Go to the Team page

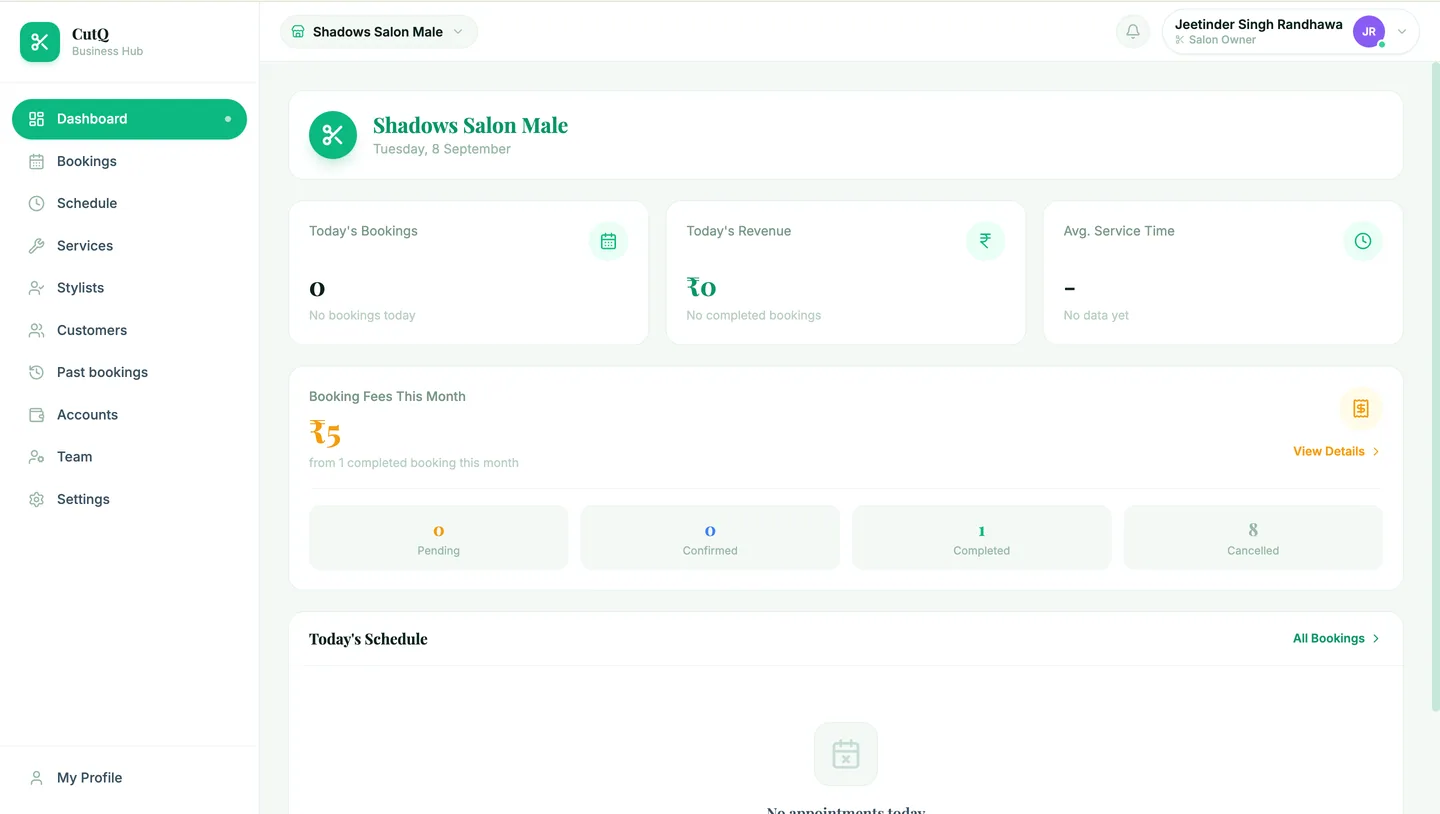pos(129,457)
